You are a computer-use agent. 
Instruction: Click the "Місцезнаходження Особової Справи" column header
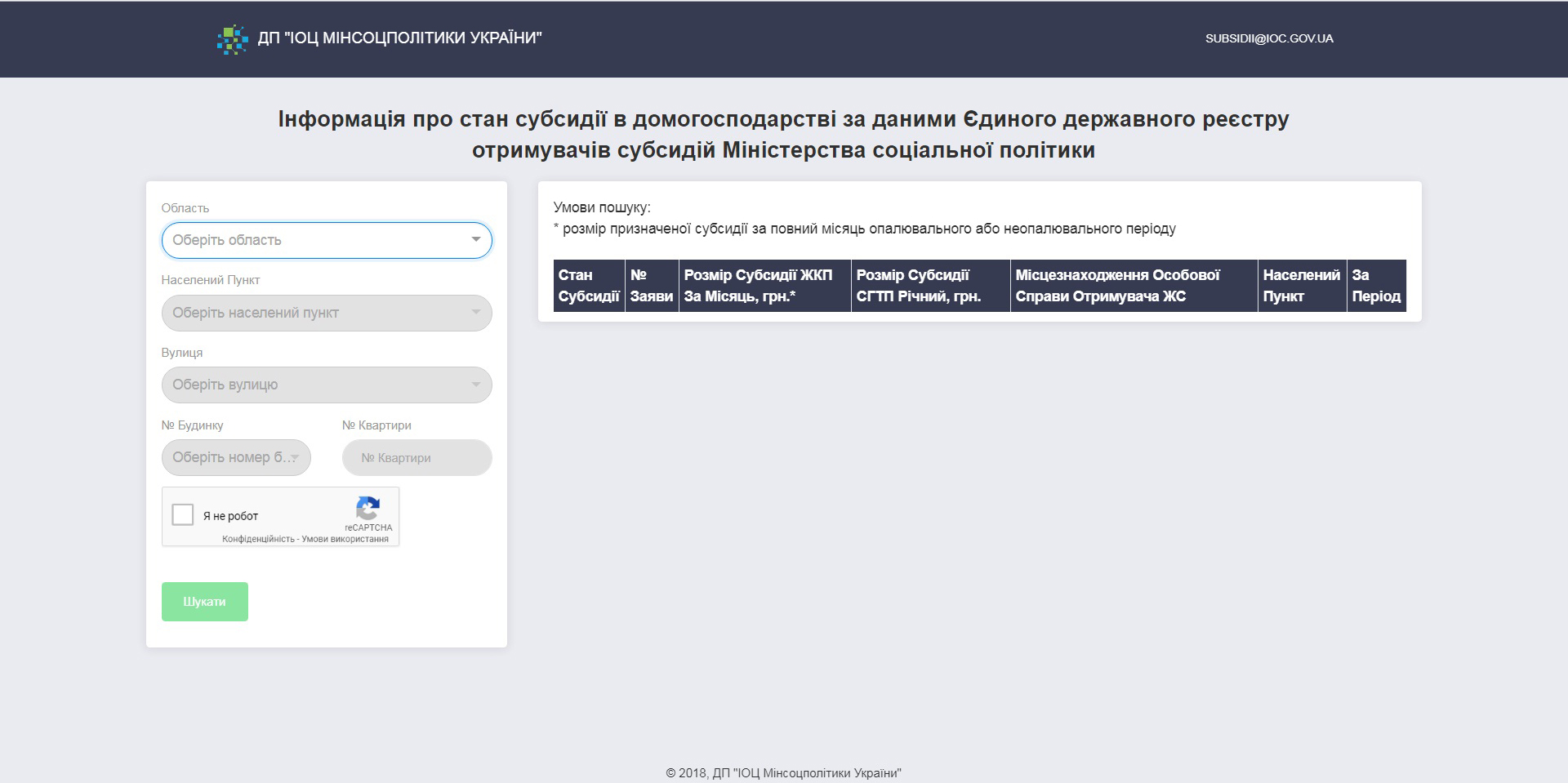1134,286
